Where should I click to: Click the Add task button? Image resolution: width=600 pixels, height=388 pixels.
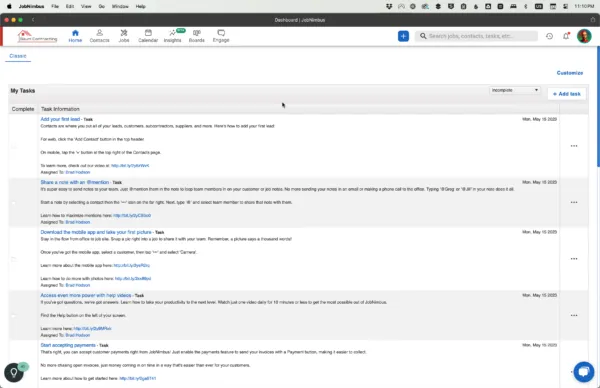[566, 94]
